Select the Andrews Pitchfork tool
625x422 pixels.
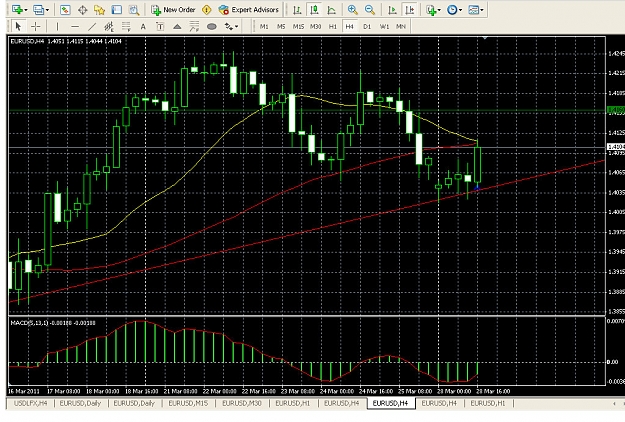tap(194, 27)
